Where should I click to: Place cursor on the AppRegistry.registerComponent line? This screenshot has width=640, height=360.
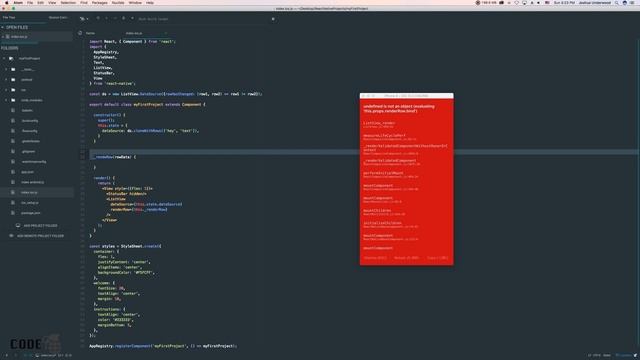[163, 346]
